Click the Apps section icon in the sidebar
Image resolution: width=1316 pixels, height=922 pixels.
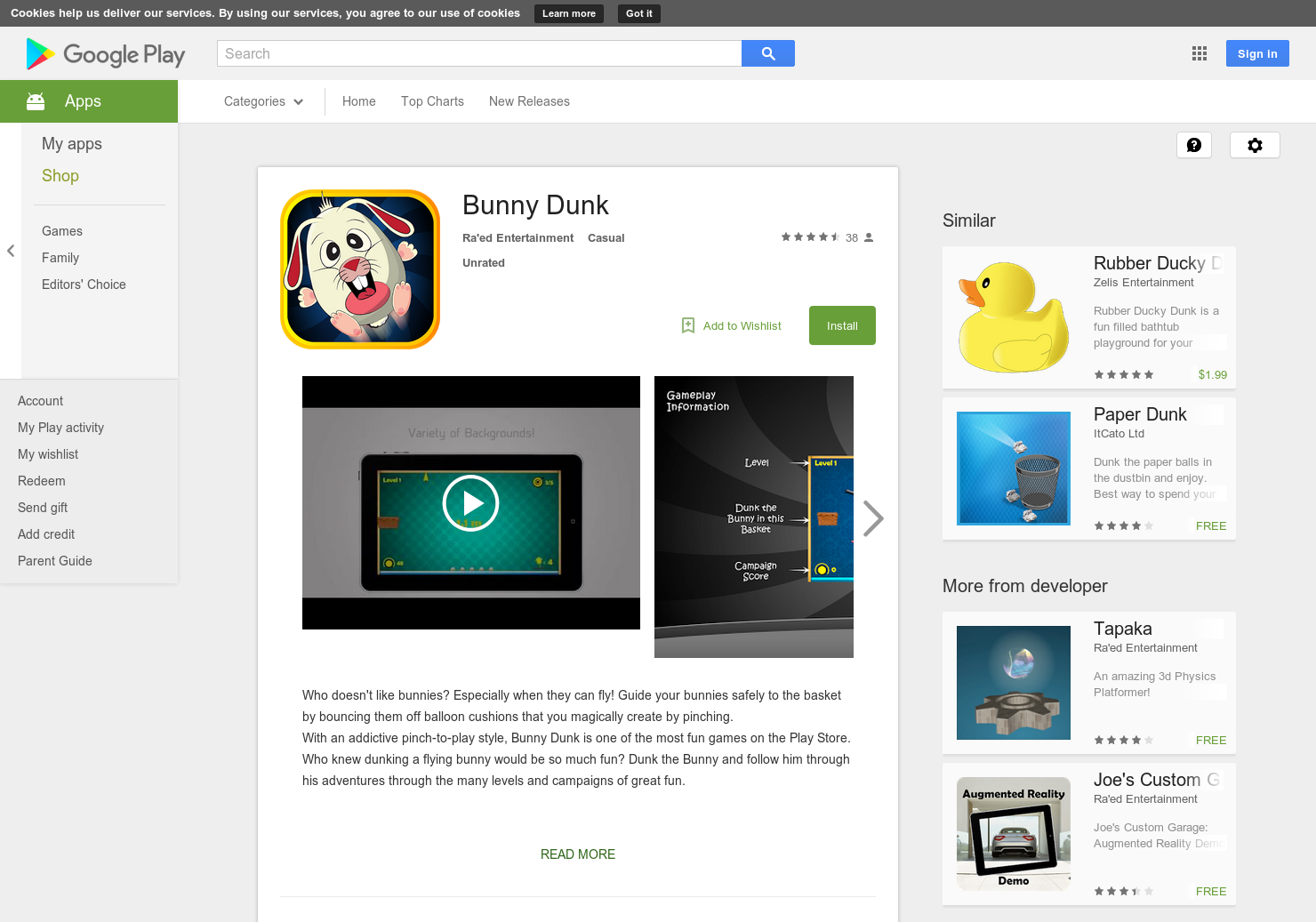tap(35, 100)
